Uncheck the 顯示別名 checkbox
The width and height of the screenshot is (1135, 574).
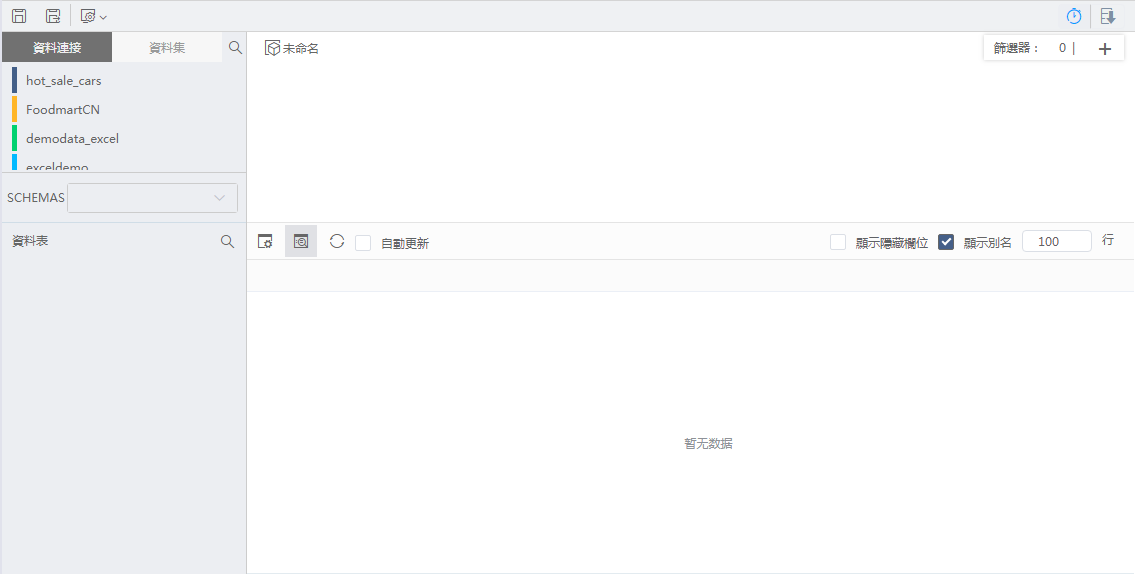946,242
